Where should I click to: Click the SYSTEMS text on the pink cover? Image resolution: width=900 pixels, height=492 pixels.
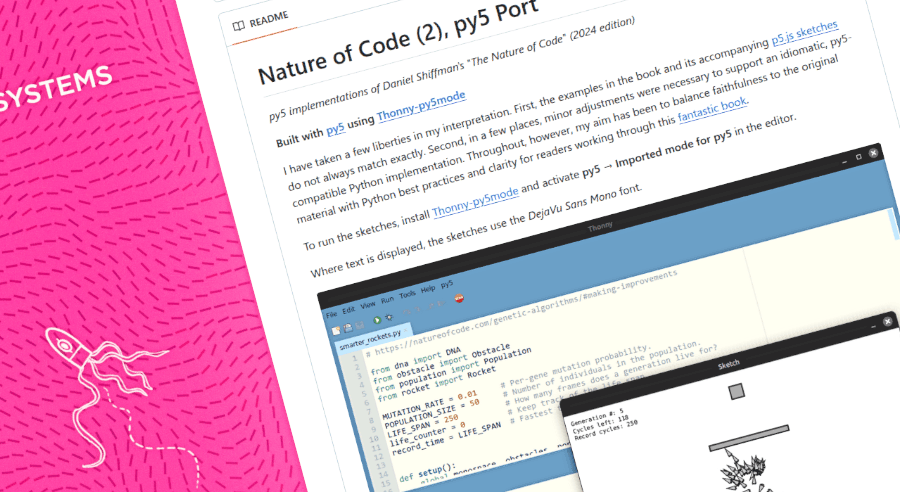coord(55,89)
